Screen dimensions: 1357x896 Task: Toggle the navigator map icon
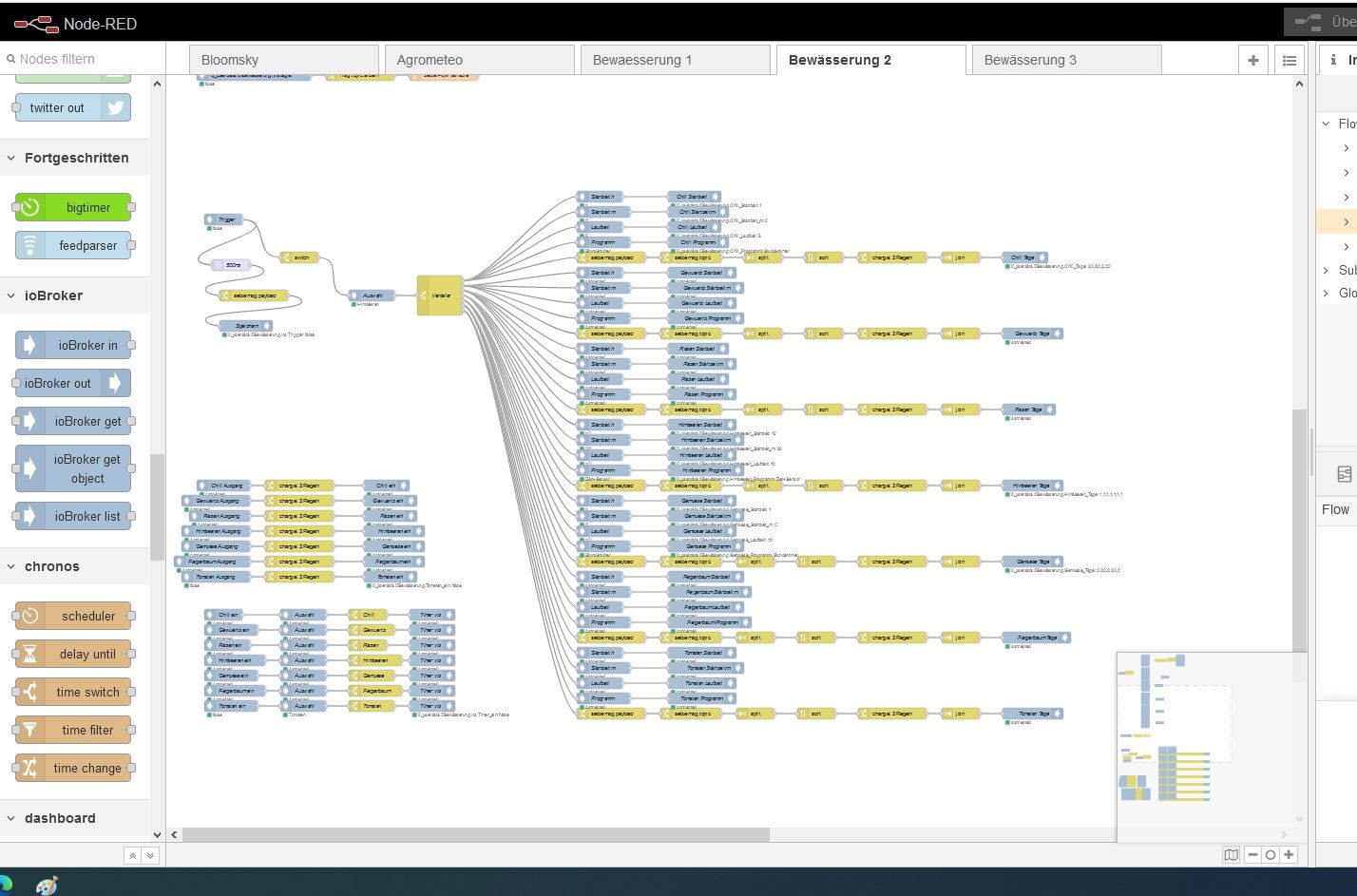[x=1231, y=854]
